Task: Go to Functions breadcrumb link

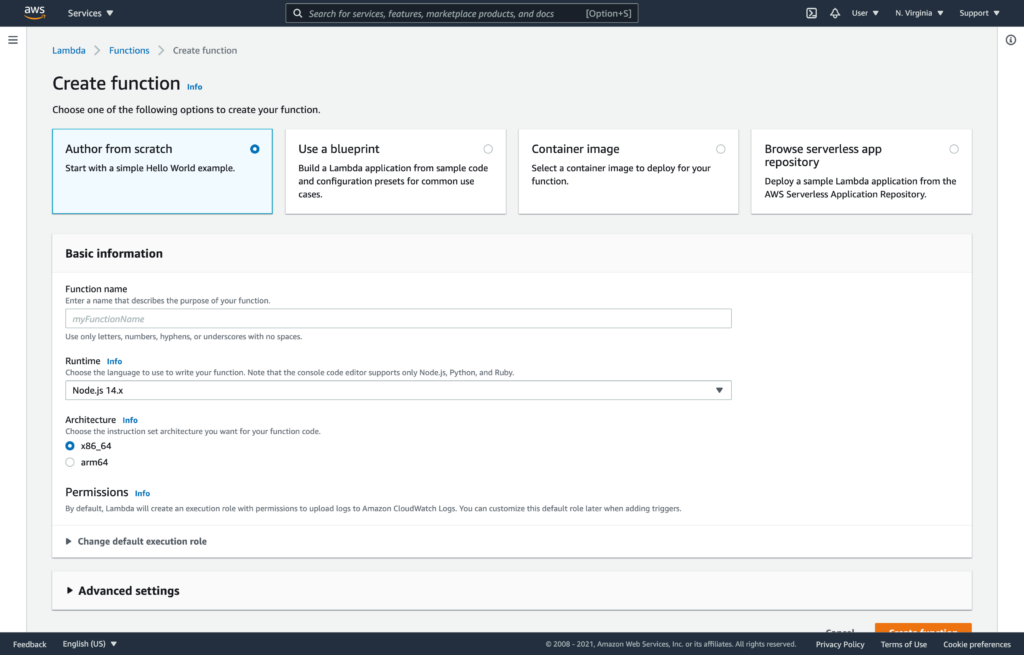Action: (x=129, y=50)
